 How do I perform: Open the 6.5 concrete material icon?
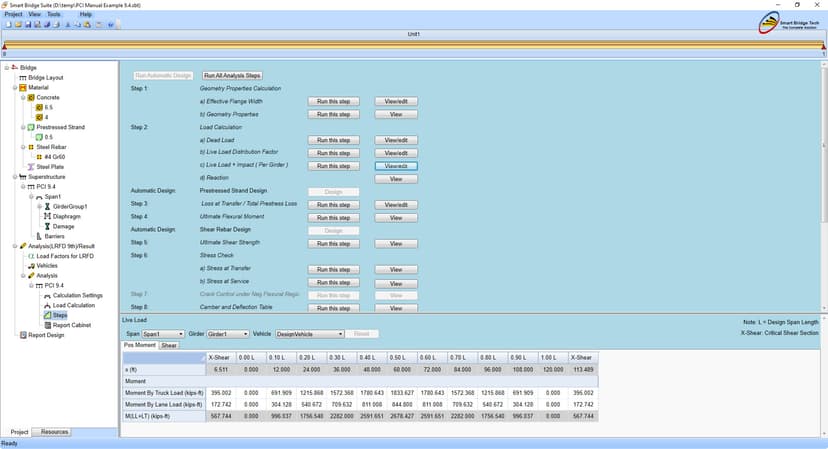click(39, 107)
